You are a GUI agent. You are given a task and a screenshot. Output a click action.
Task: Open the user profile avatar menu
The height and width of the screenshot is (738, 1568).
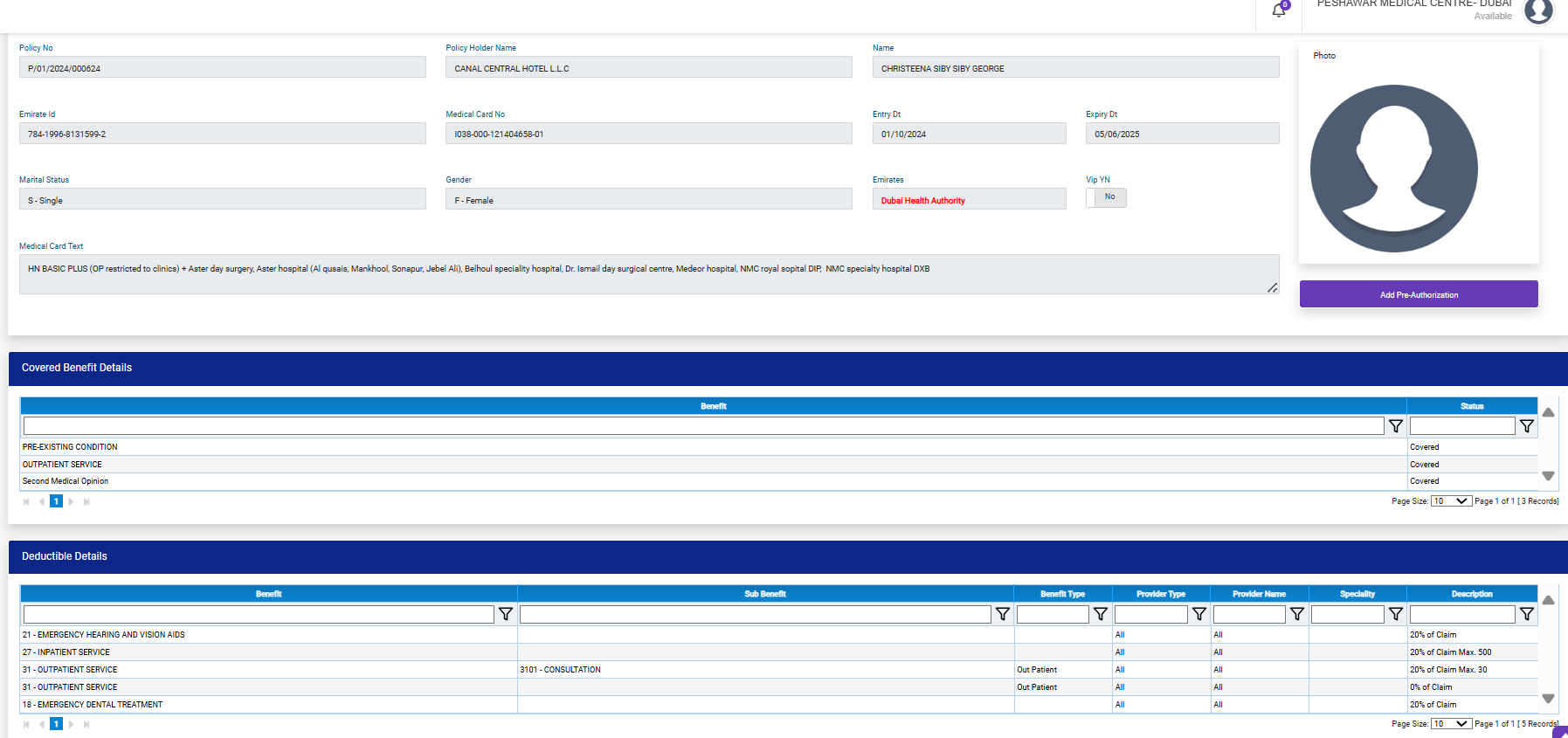coord(1538,11)
